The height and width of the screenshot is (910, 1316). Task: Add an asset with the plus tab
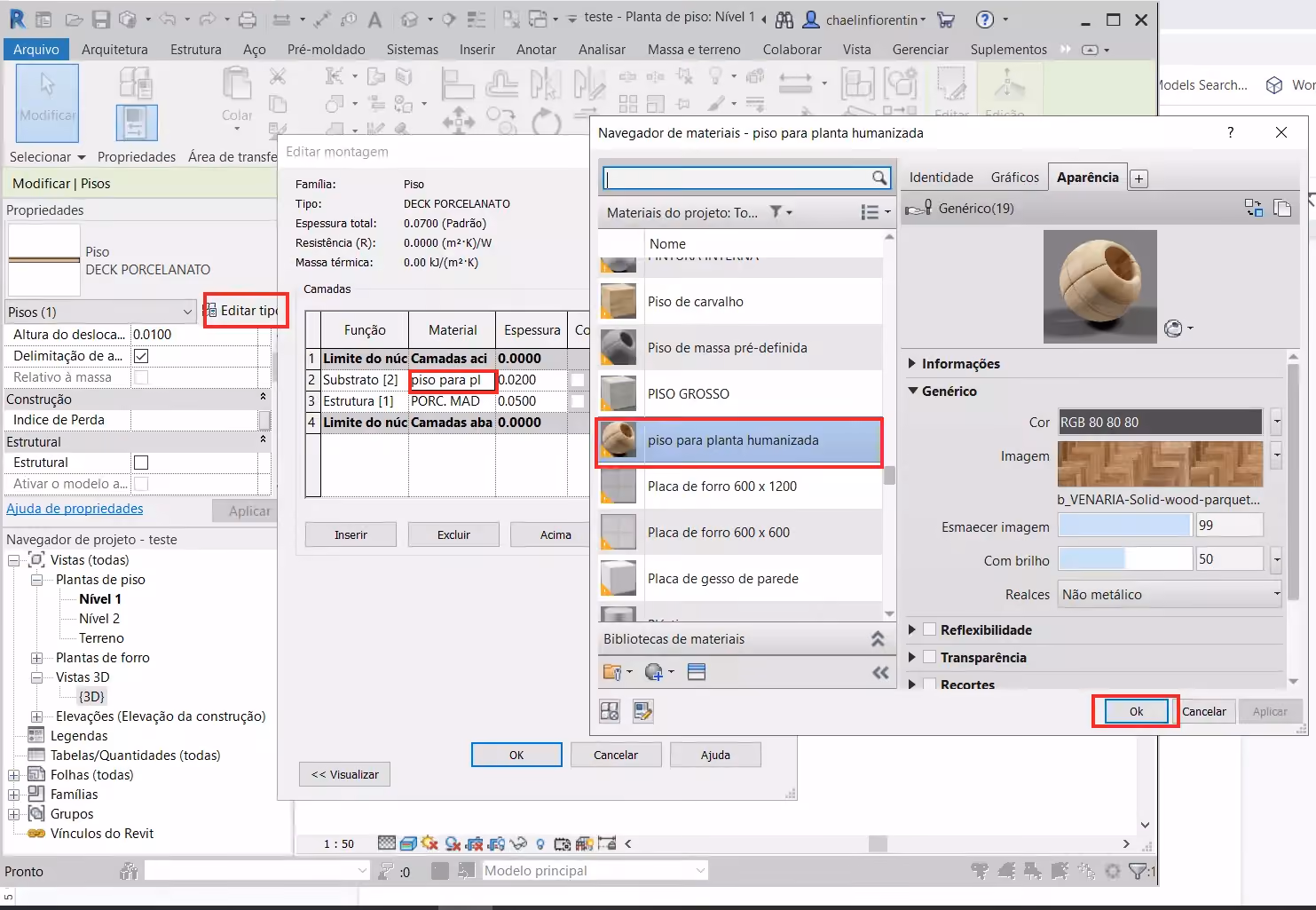click(1139, 178)
